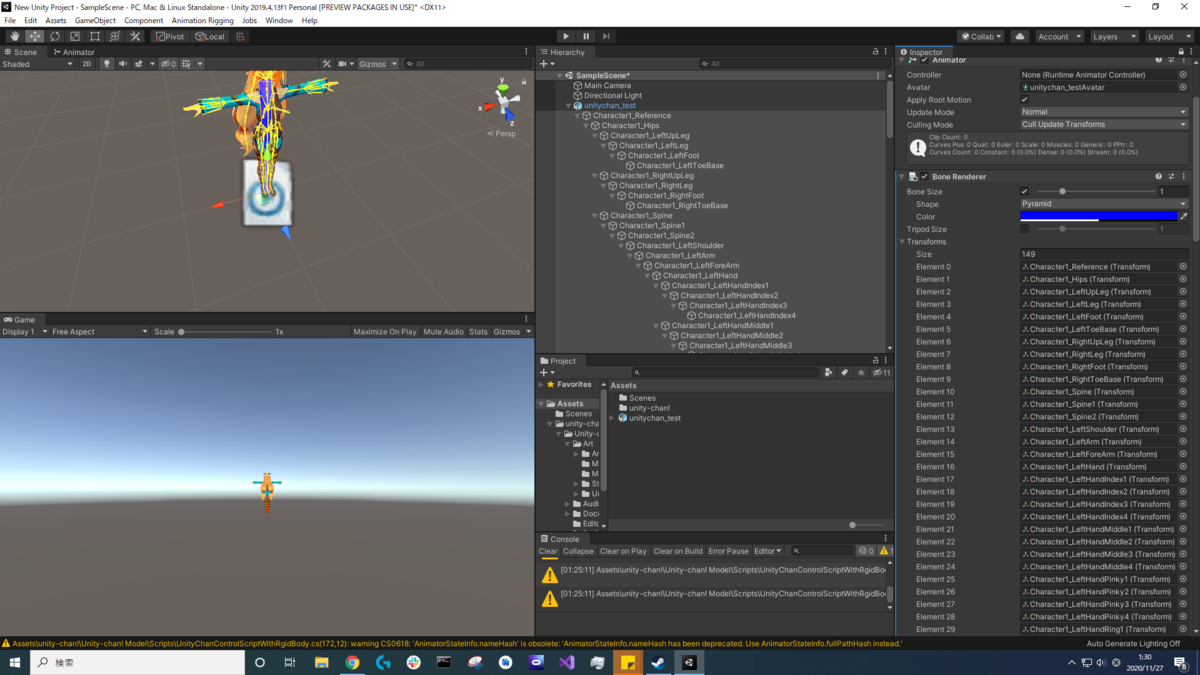This screenshot has height=675, width=1200.
Task: Toggle the Bone Size checkbox
Action: [1024, 191]
